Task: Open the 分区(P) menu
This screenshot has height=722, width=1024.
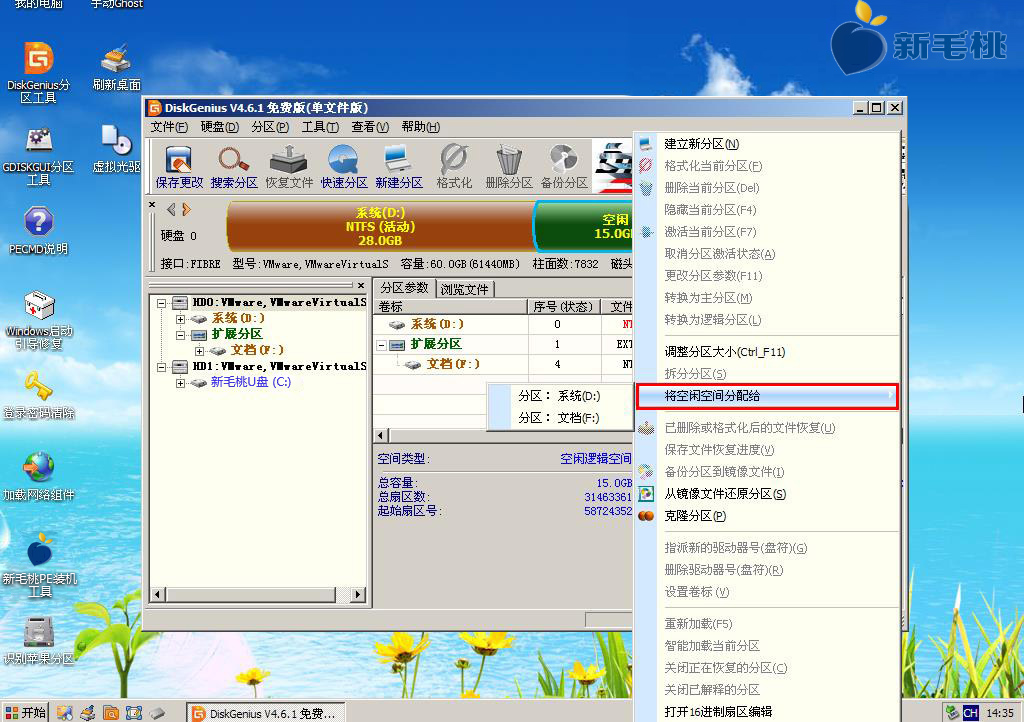Action: (x=270, y=127)
